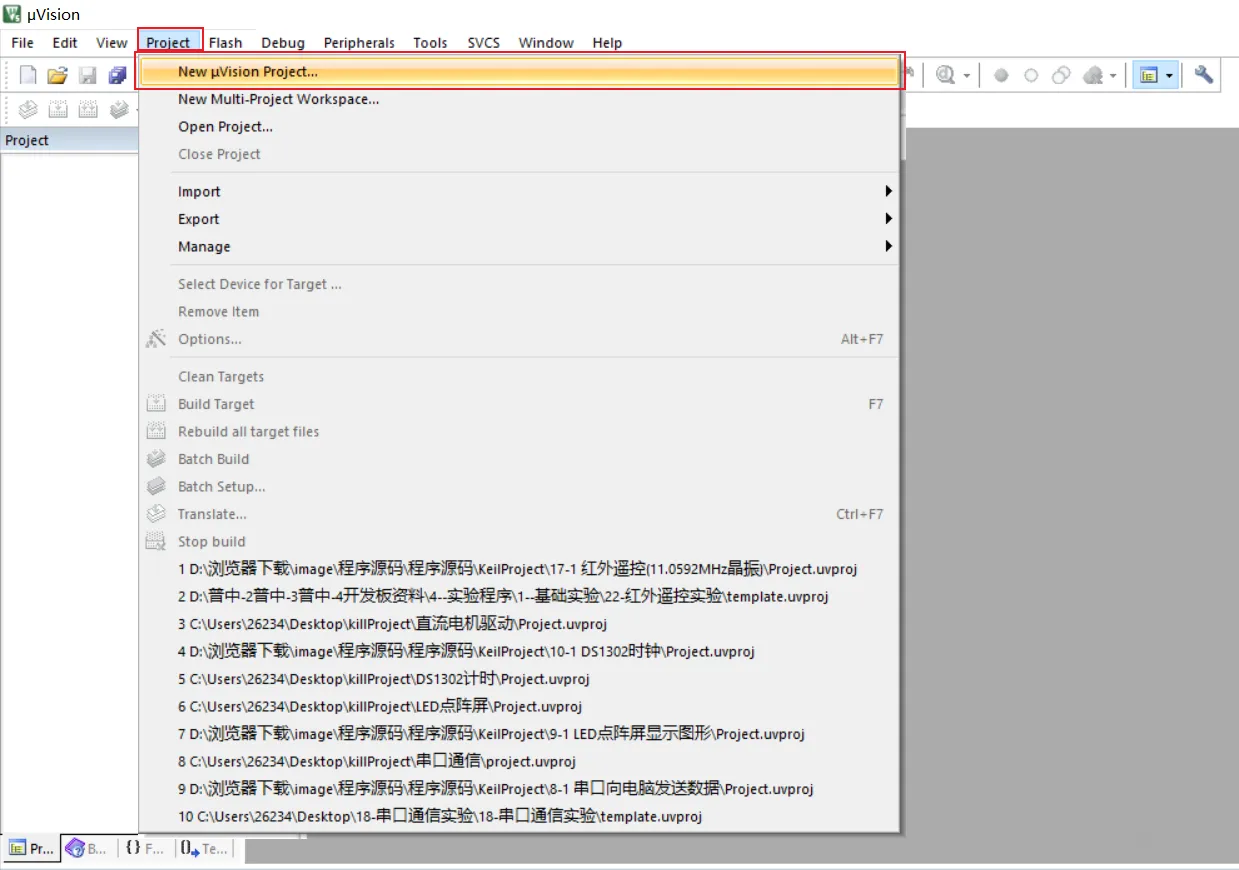
Task: Open the Flash menu
Action: pyautogui.click(x=225, y=42)
